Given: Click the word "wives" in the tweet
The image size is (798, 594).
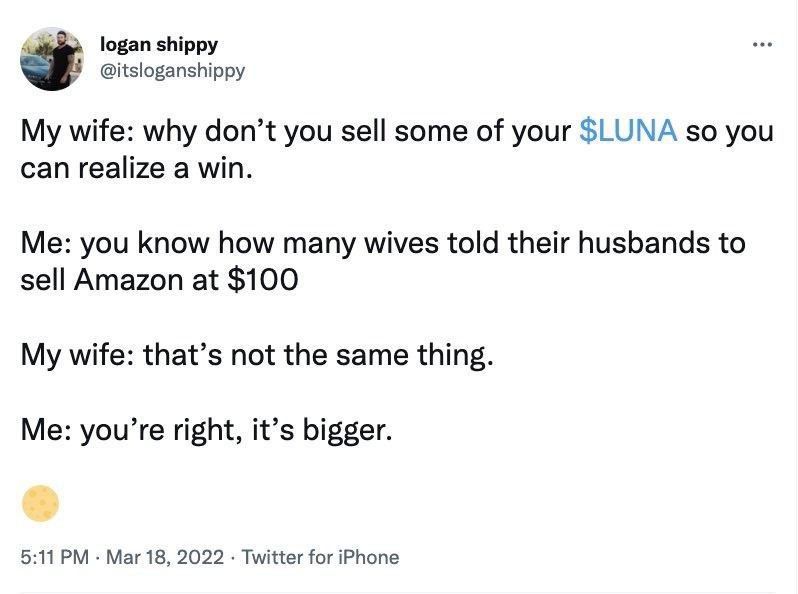Looking at the screenshot, I should coord(398,244).
